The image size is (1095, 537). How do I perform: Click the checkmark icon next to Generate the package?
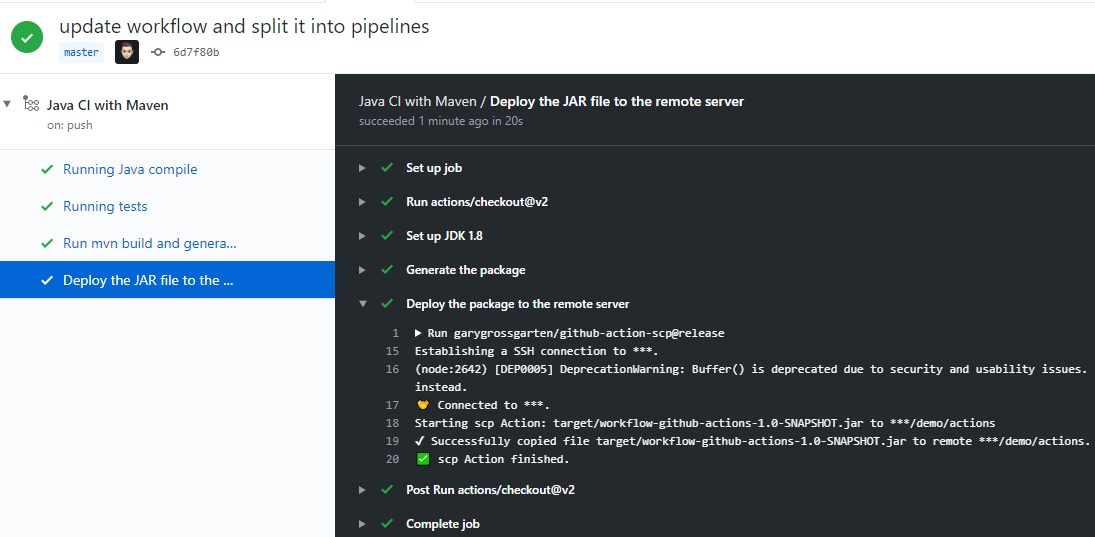point(386,270)
